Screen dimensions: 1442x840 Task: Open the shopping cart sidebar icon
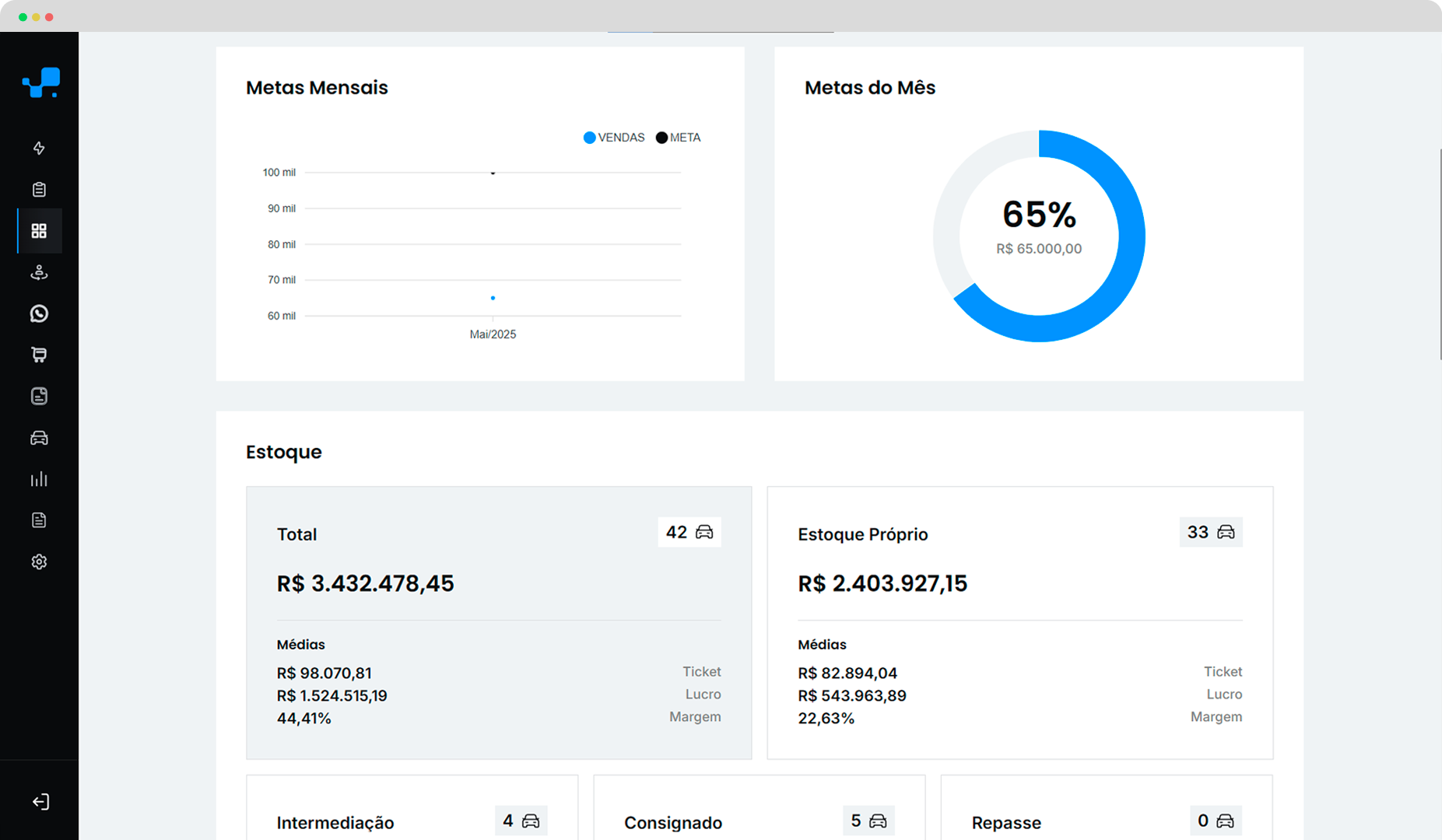click(39, 355)
